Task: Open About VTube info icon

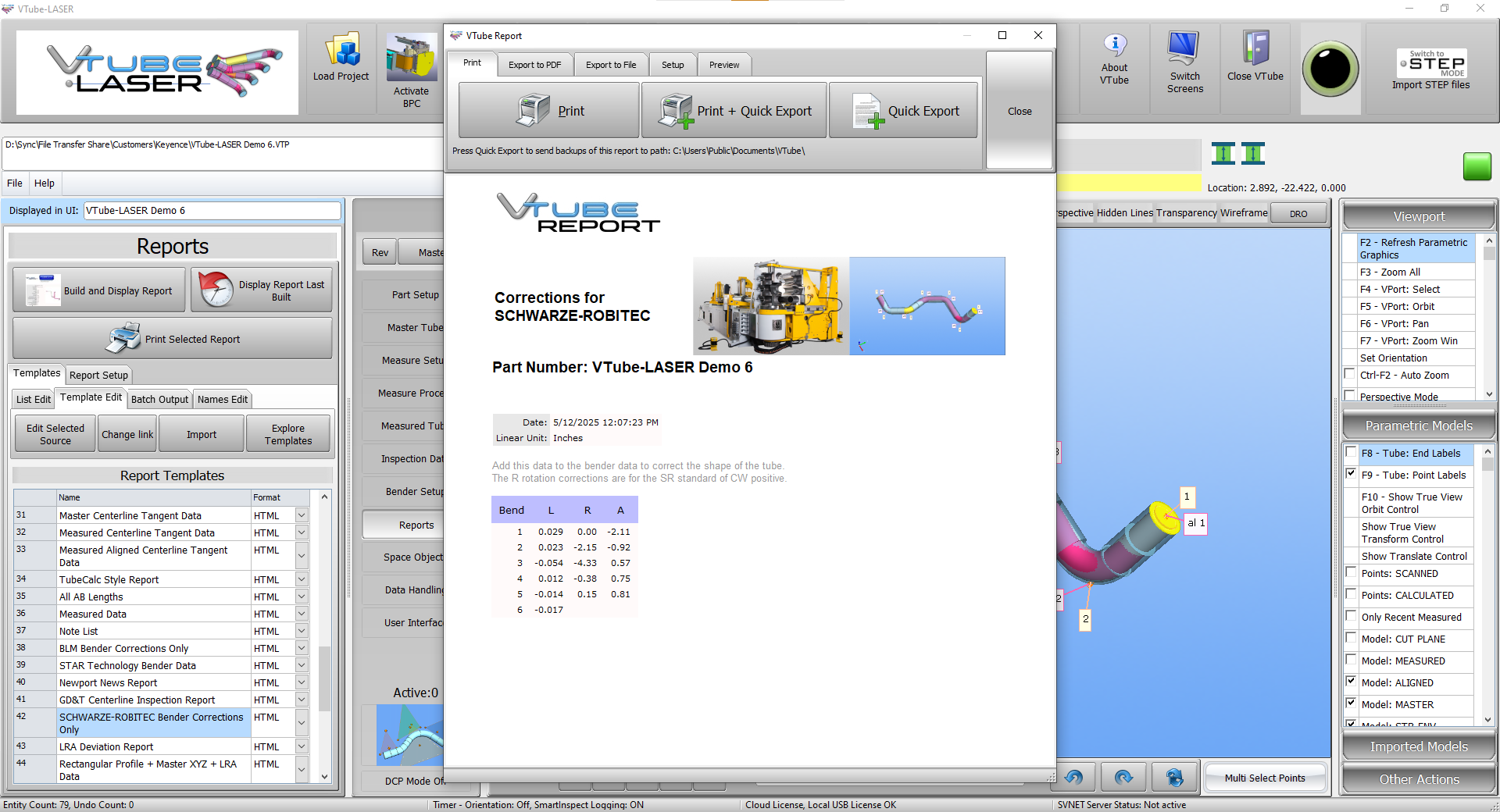Action: (x=1115, y=45)
